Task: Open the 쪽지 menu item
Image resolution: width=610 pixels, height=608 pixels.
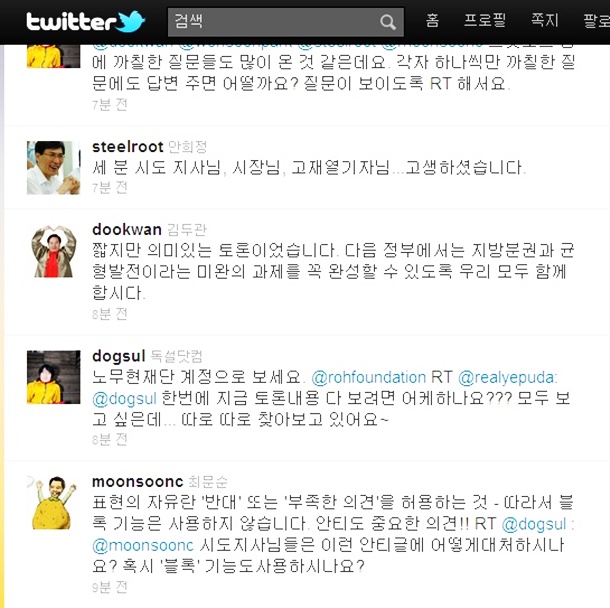Action: click(545, 20)
